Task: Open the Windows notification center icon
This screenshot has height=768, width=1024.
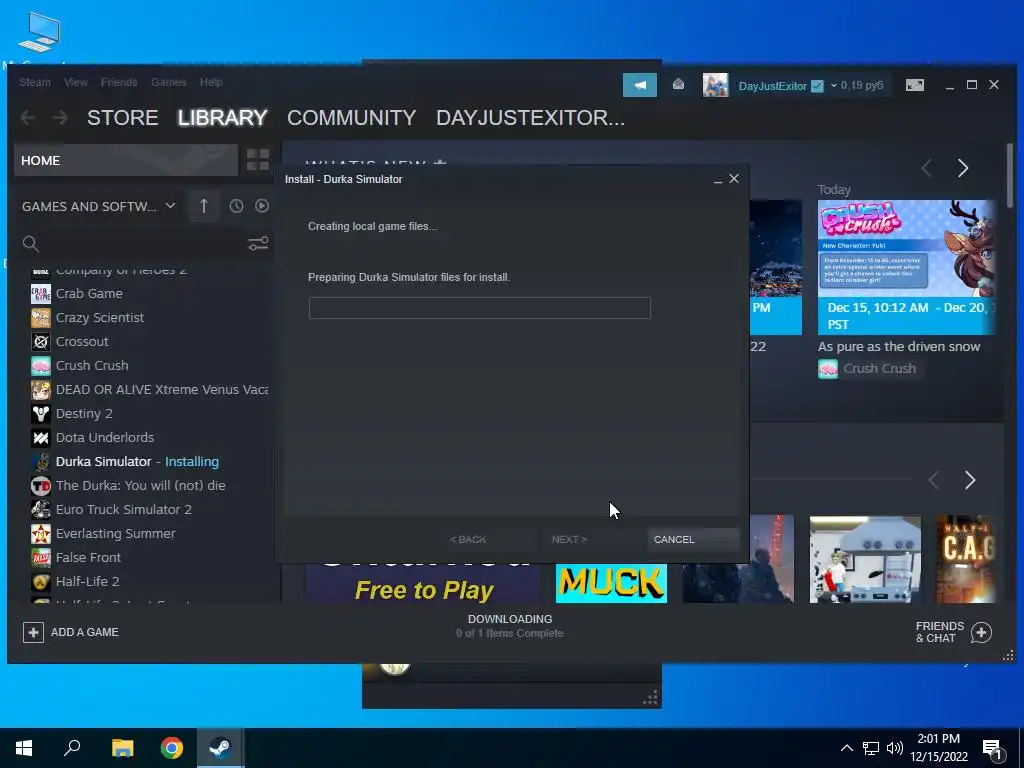Action: tap(993, 750)
